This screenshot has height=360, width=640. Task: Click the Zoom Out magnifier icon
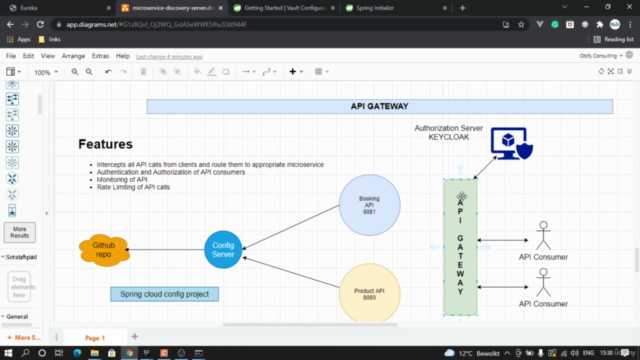coord(89,72)
